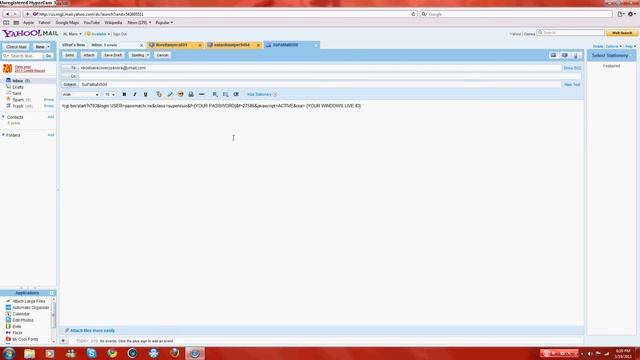Click the text alignment icon in toolbar
The width and height of the screenshot is (640, 360).
[x=215, y=94]
